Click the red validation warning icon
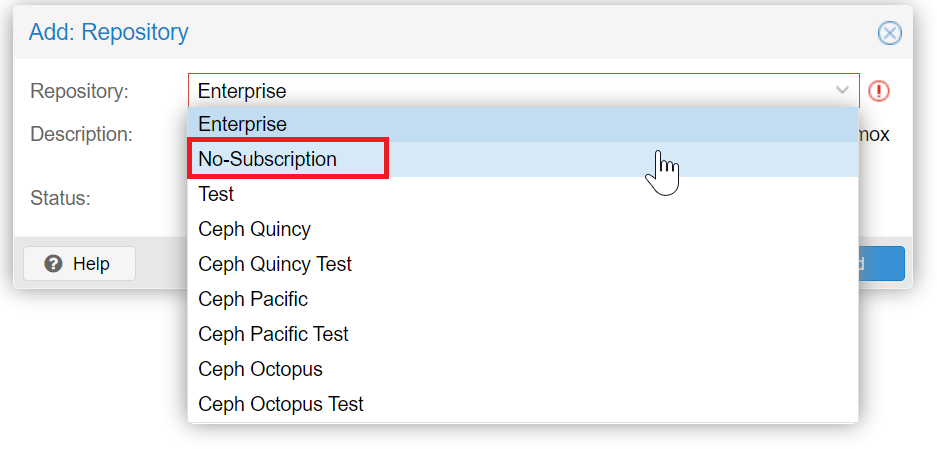Screen dimensions: 937x449 (x=878, y=91)
